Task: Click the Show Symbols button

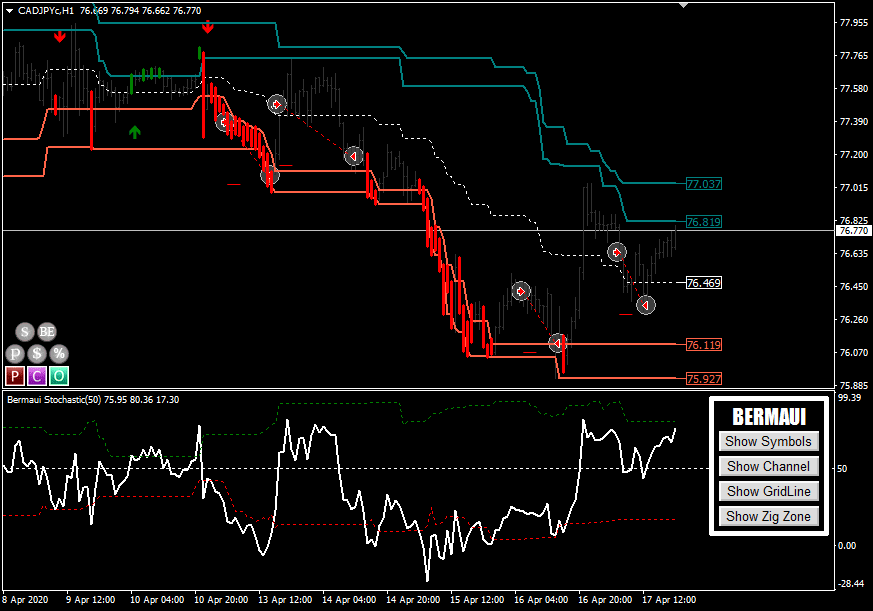Action: coord(768,441)
